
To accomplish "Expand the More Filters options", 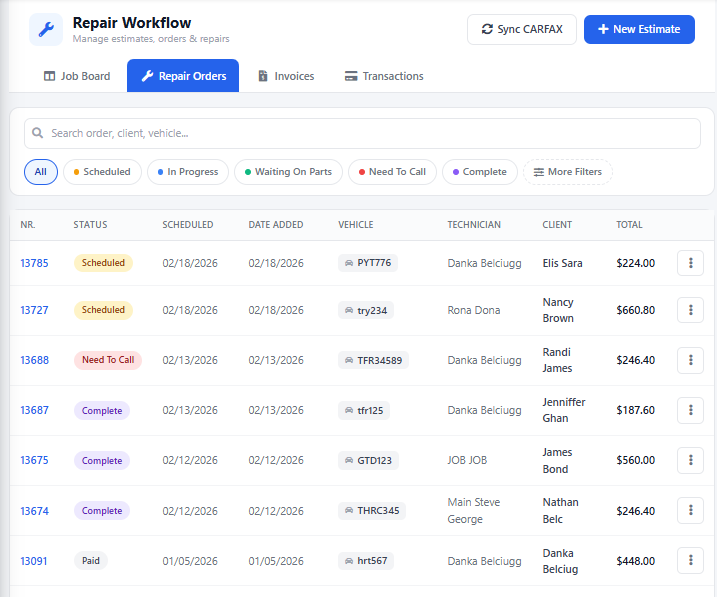I will pyautogui.click(x=568, y=172).
